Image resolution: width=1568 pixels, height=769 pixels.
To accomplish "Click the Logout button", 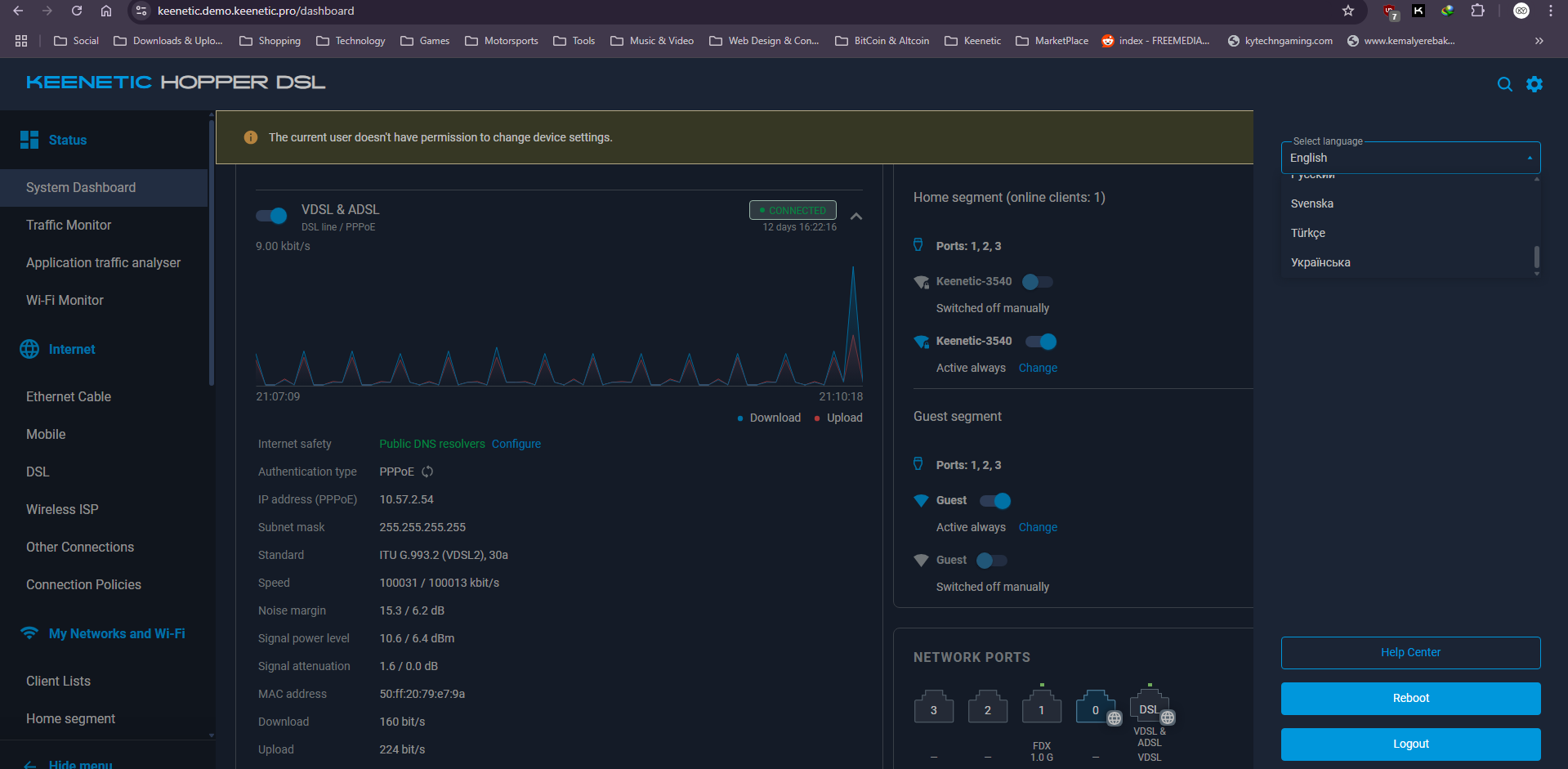I will point(1410,744).
